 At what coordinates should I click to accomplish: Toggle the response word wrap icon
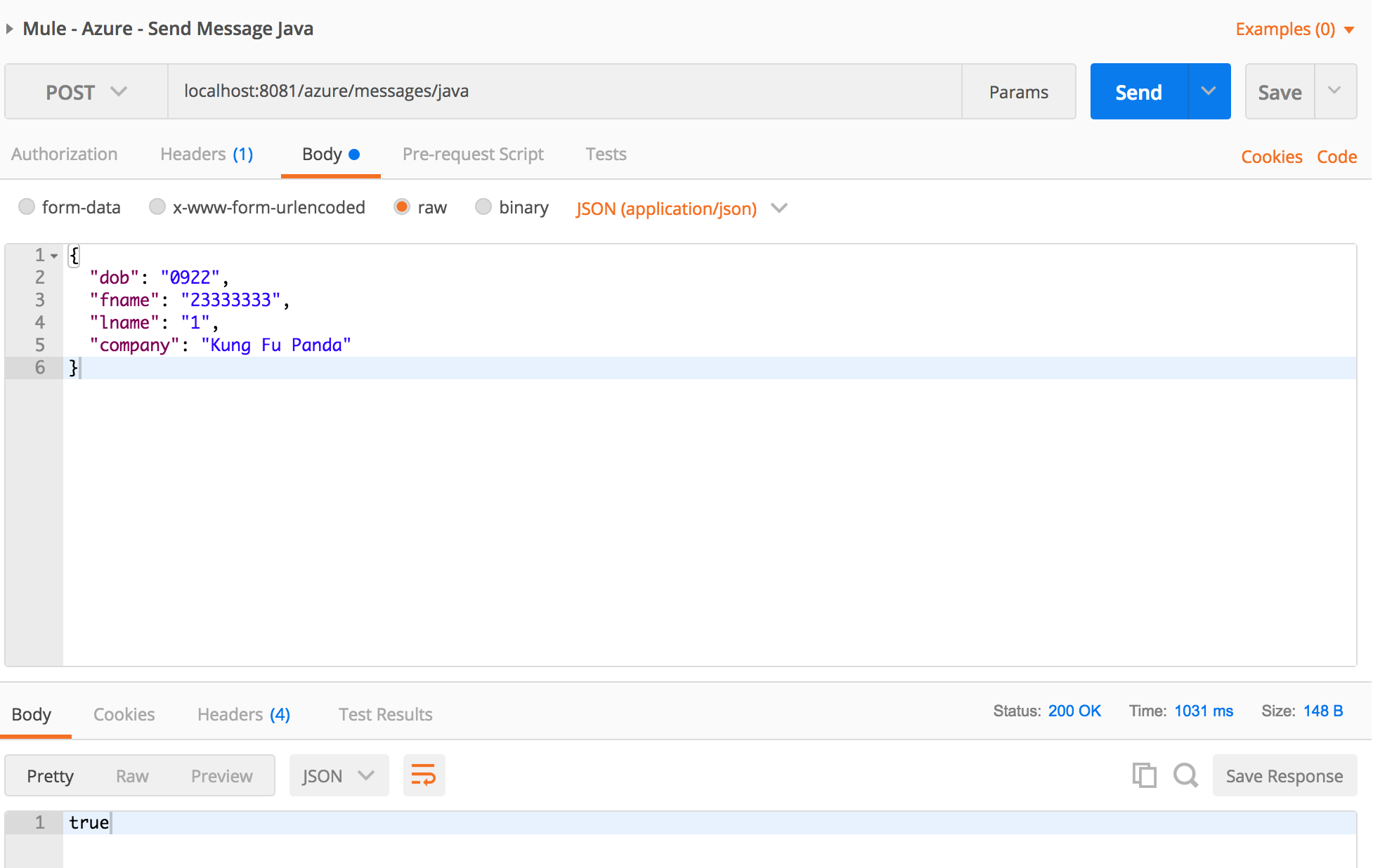tap(424, 775)
